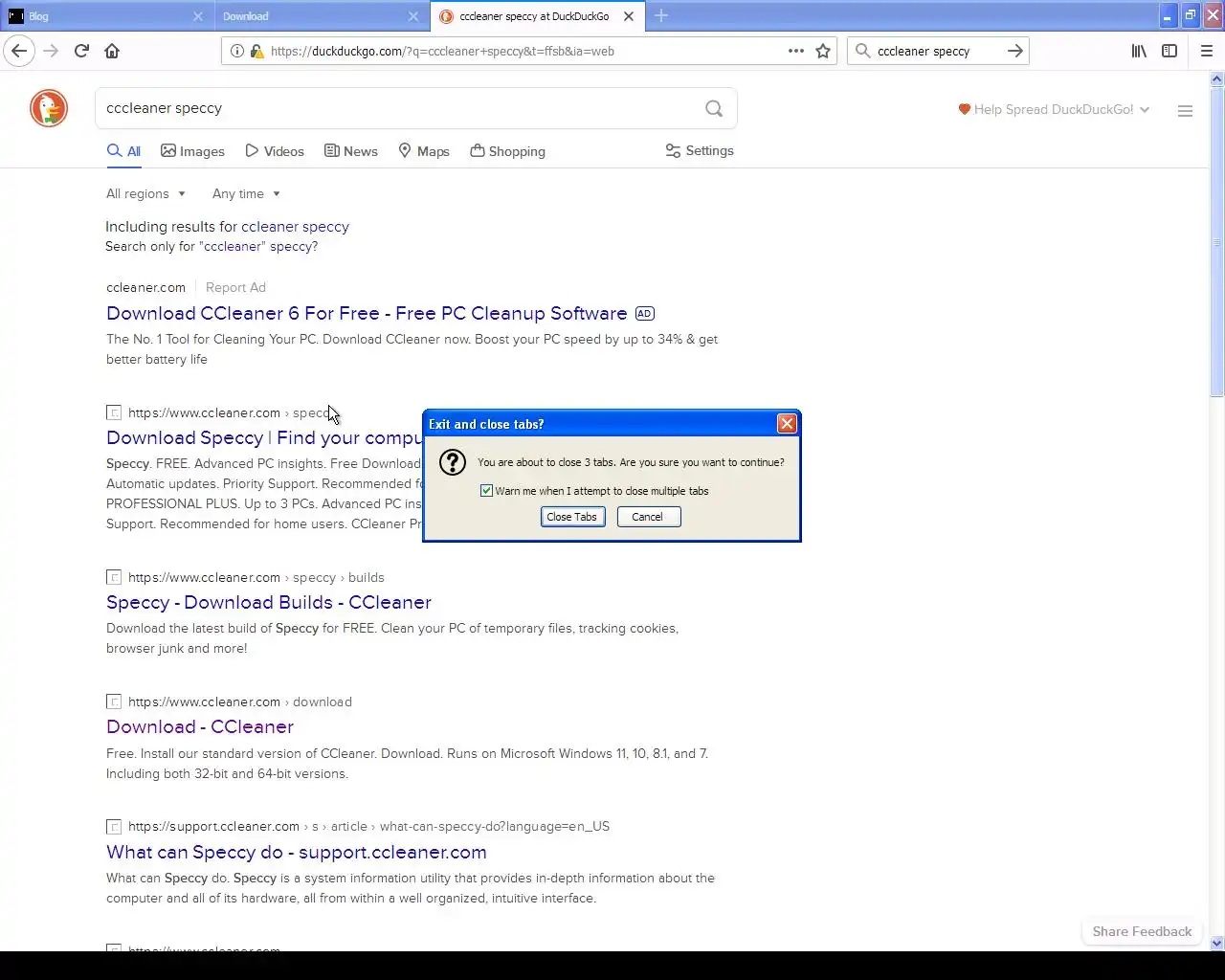Viewport: 1225px width, 980px height.
Task: Search only for "cccleaner" speccy
Action: point(258,247)
